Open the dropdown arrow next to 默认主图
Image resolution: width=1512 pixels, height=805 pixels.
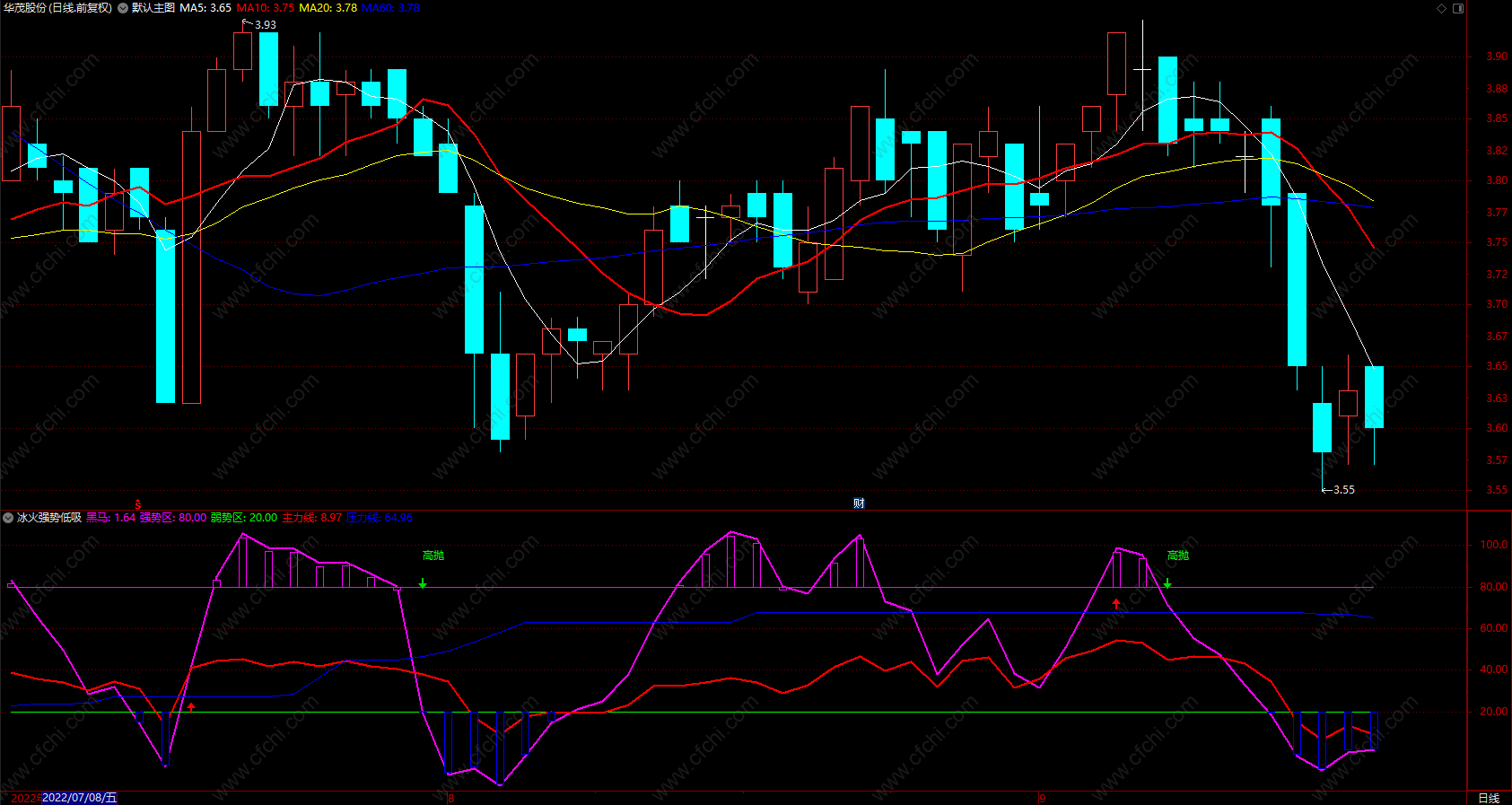click(x=123, y=8)
